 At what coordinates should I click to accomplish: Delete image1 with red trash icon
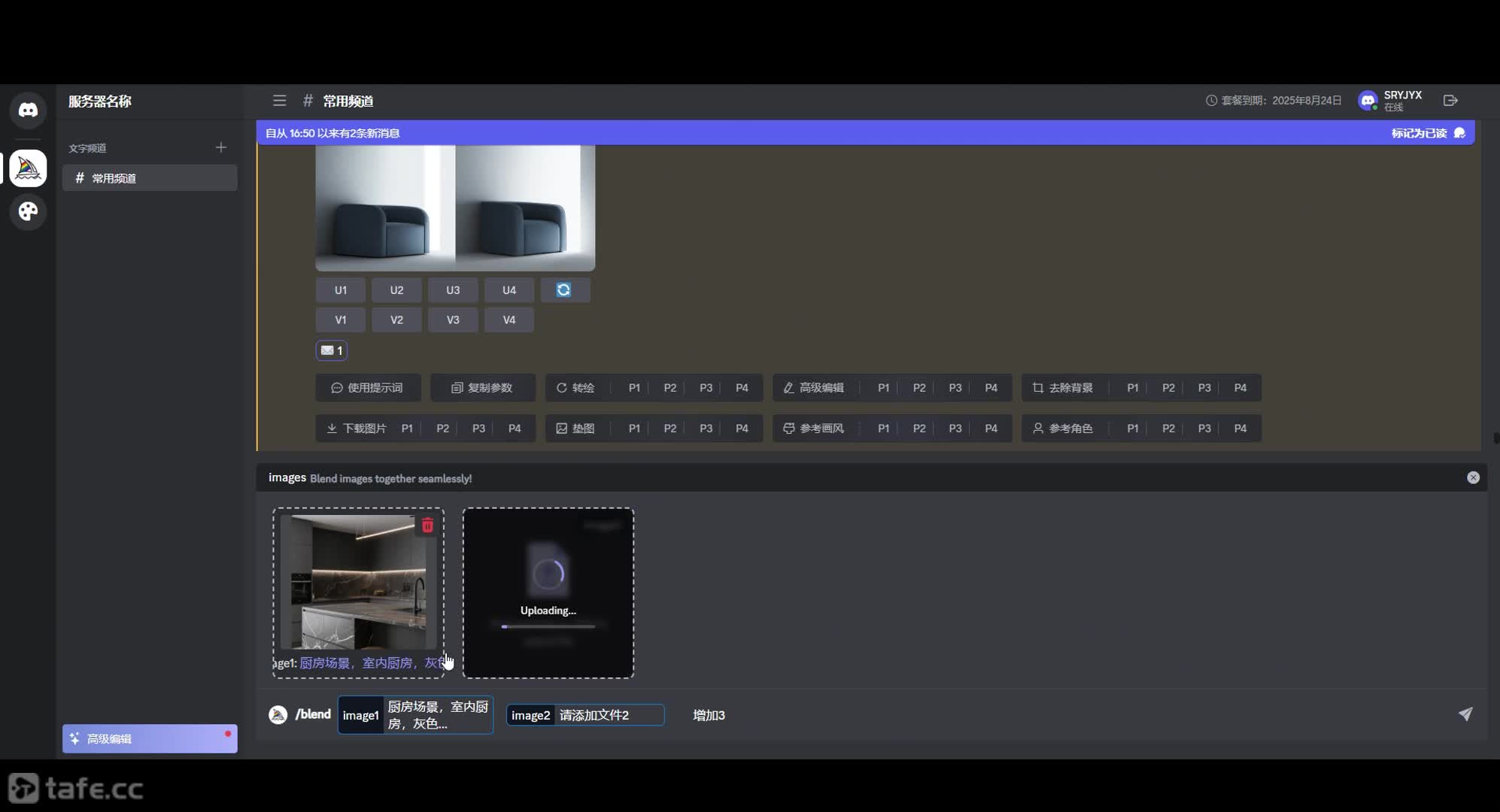point(427,526)
